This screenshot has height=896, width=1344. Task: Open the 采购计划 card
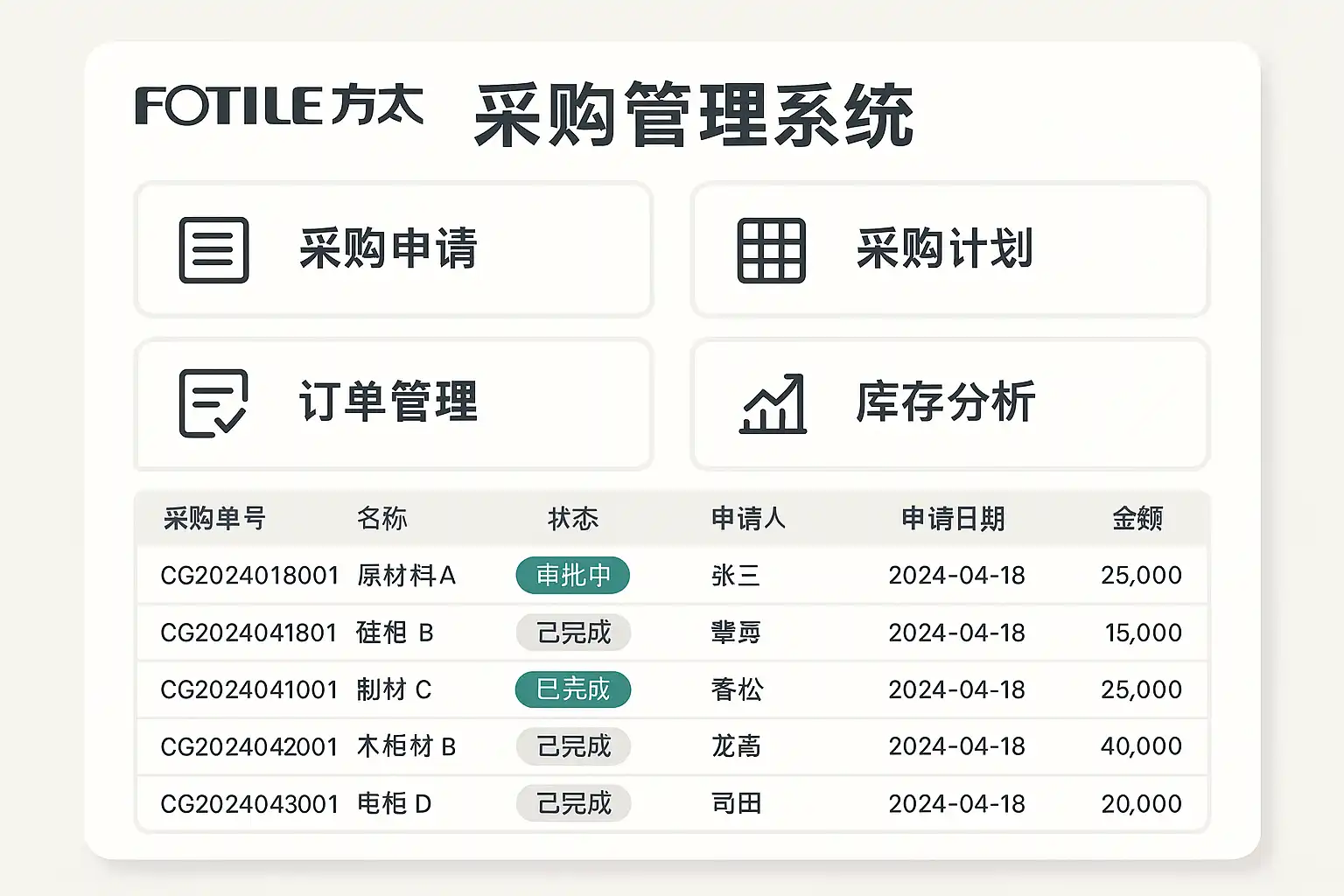click(949, 249)
